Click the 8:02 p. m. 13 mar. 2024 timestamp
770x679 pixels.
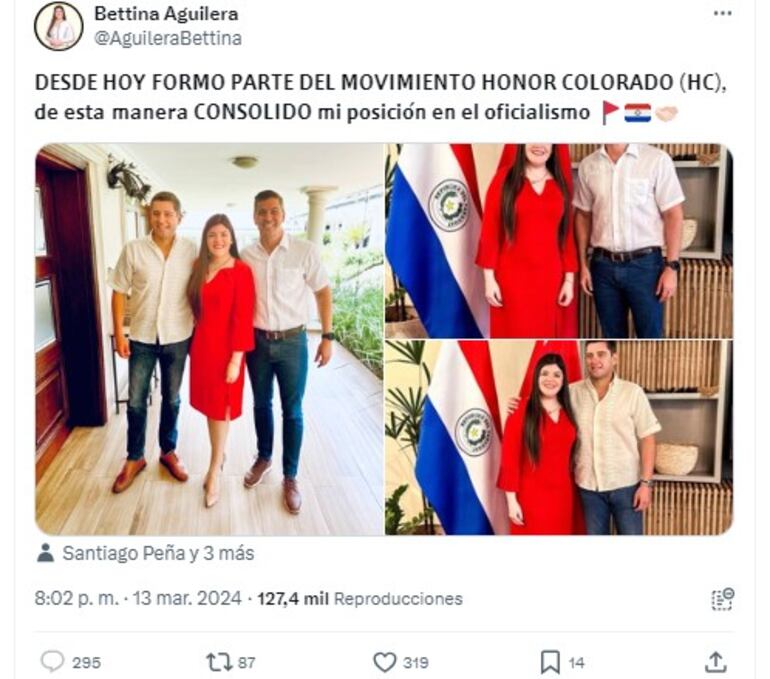click(138, 598)
